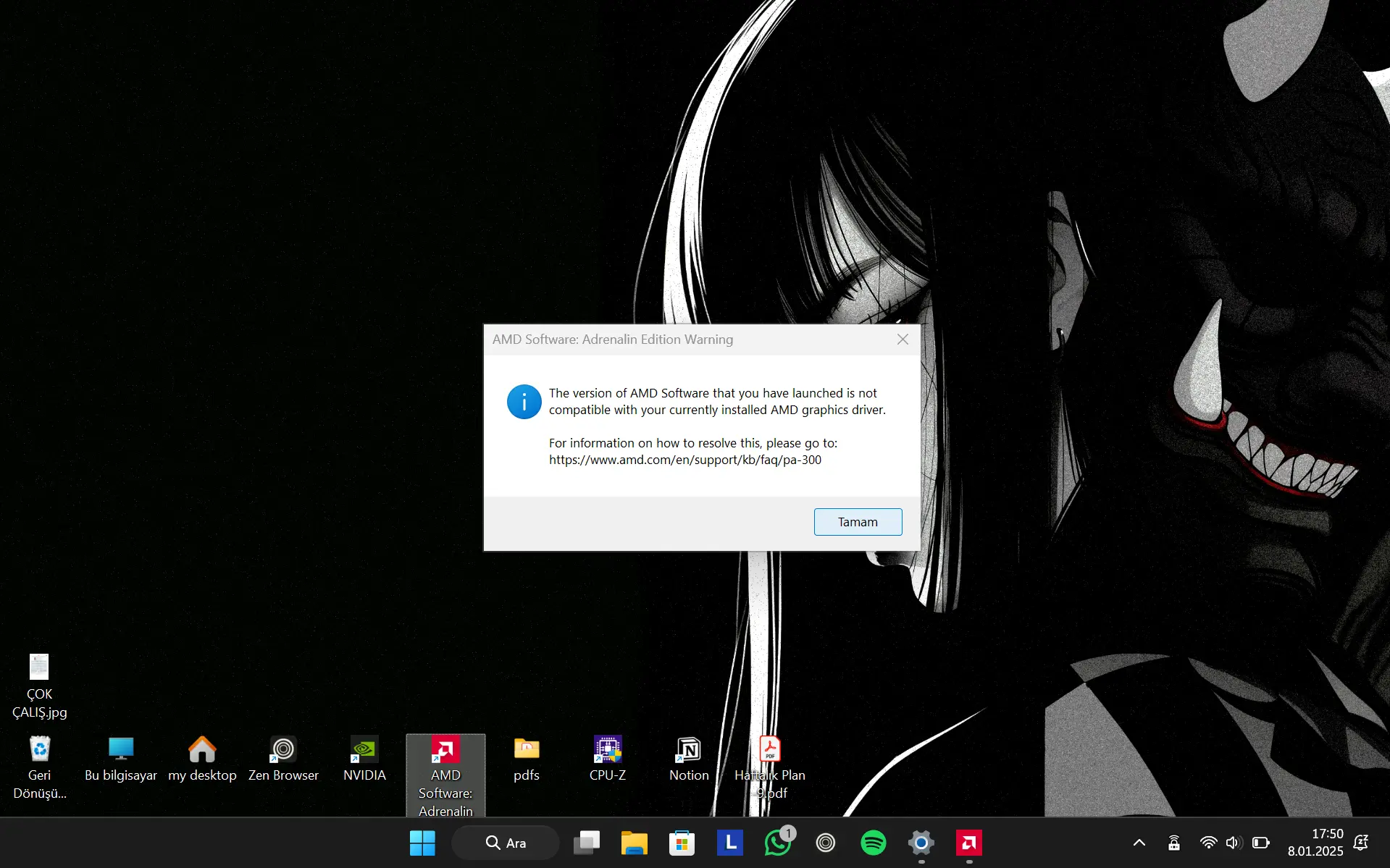Image resolution: width=1390 pixels, height=868 pixels.
Task: Select the my desktop home folder icon
Action: (202, 759)
